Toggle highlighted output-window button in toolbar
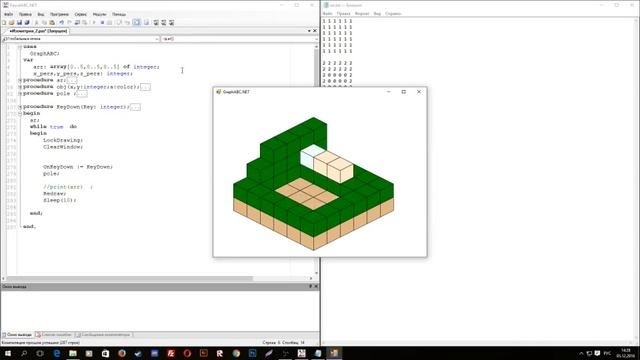 (x=136, y=22)
